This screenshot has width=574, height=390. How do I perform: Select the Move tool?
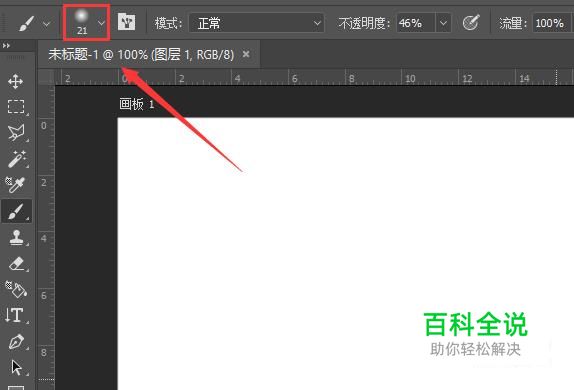pos(15,81)
